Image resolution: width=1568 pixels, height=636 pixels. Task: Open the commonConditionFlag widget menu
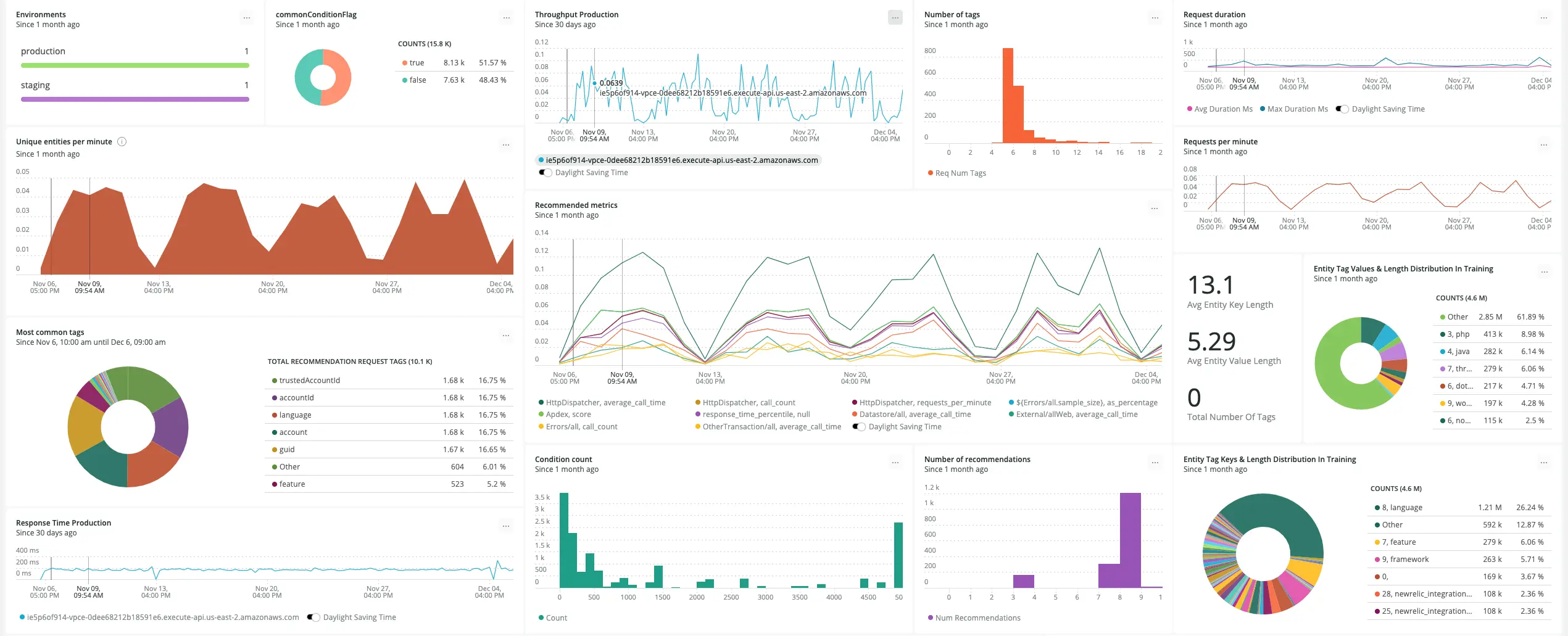pyautogui.click(x=505, y=17)
